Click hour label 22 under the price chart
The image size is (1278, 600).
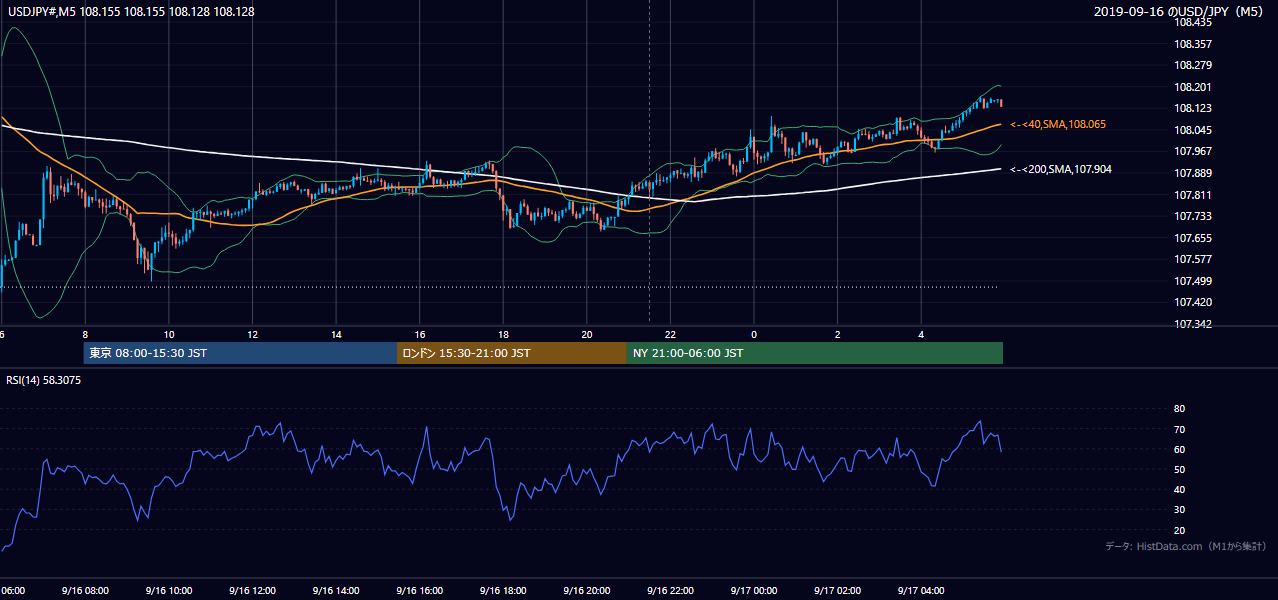[x=671, y=334]
